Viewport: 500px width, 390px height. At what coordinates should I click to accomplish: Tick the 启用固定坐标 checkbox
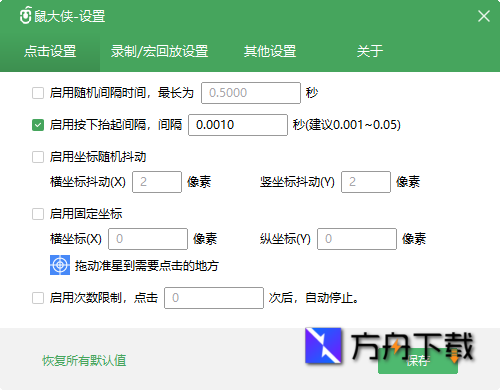pos(38,214)
